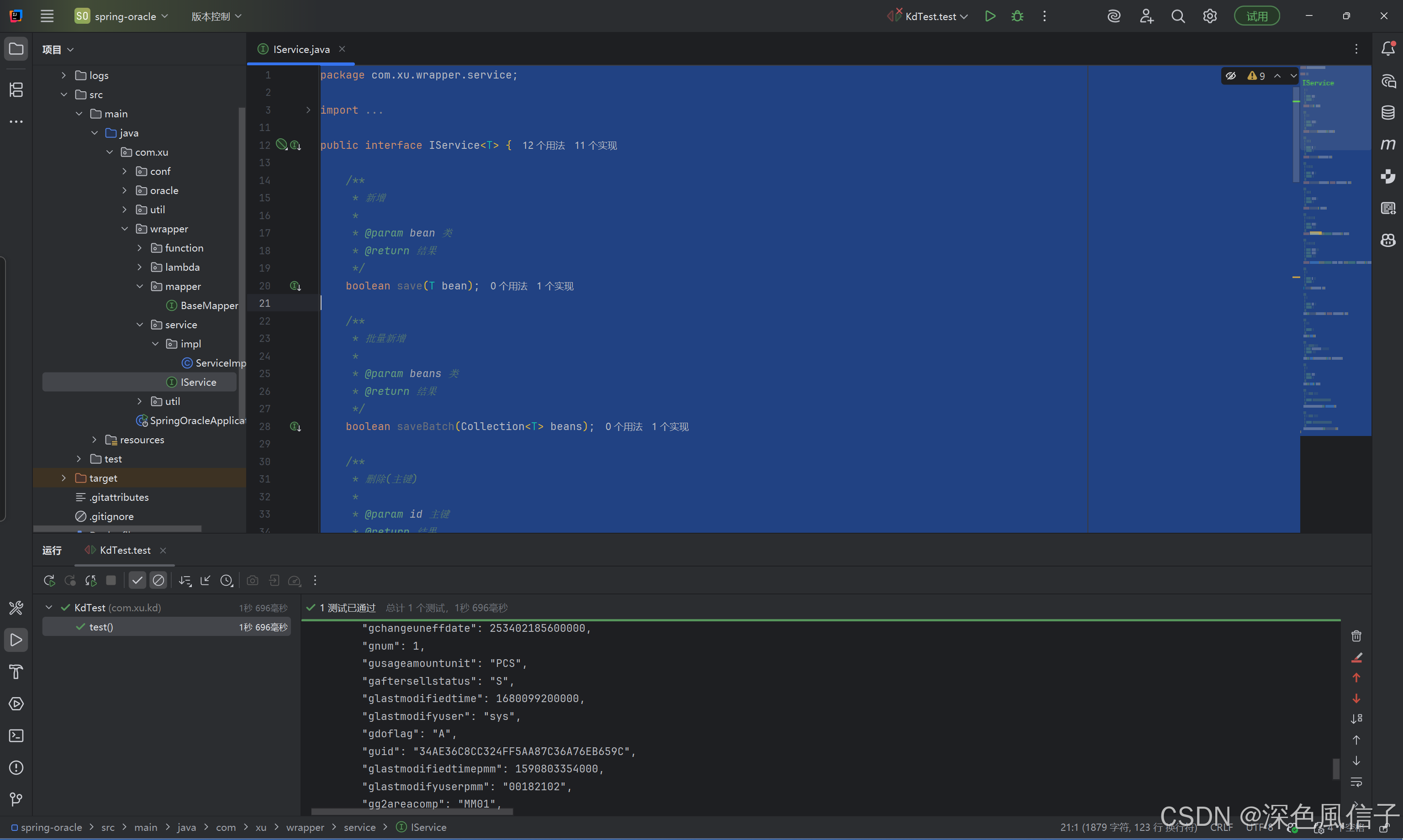
Task: Toggle inspection highlighting eye icon
Action: 1230,75
